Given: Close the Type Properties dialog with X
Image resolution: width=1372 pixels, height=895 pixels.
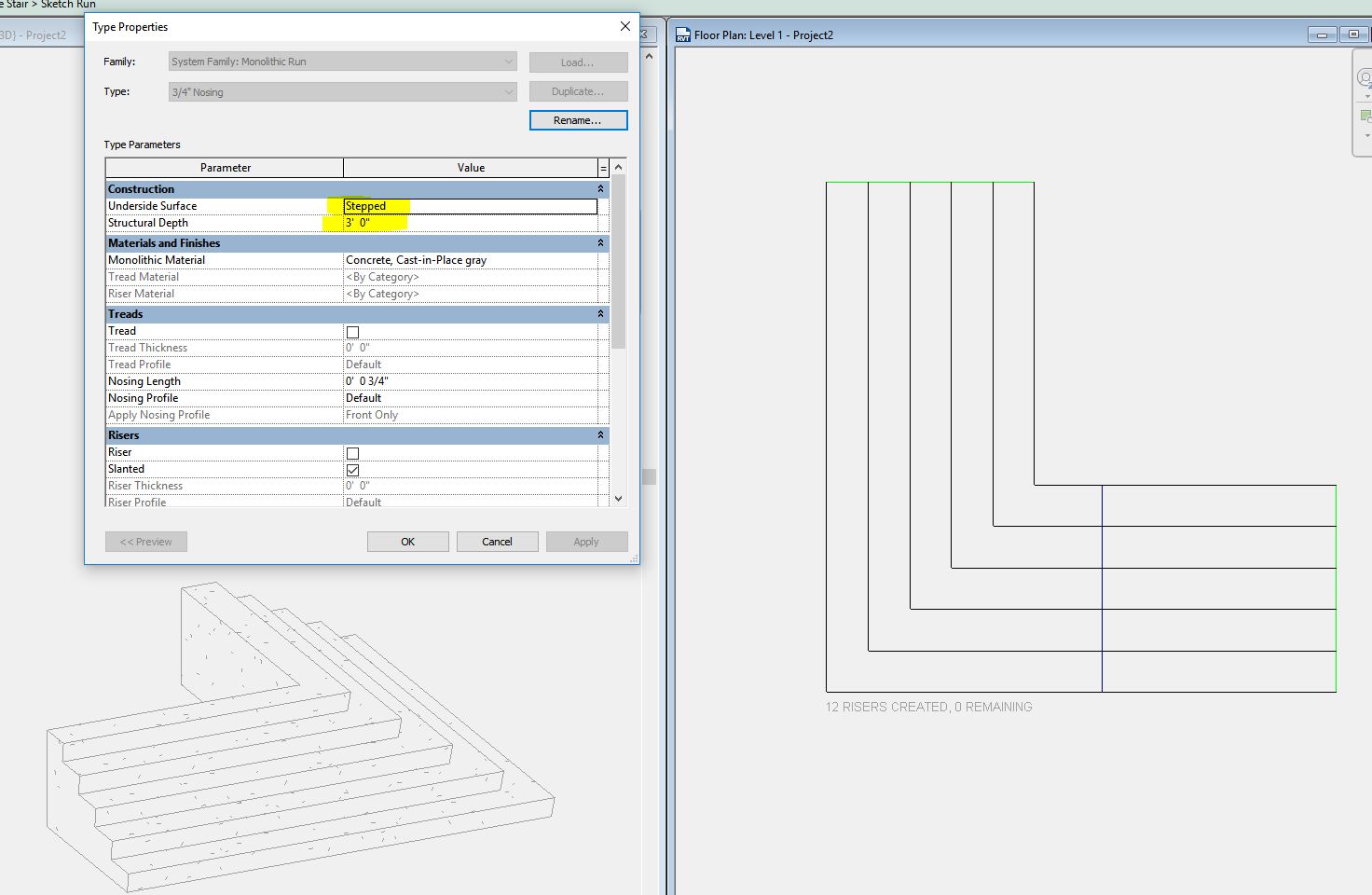Looking at the screenshot, I should tap(625, 27).
